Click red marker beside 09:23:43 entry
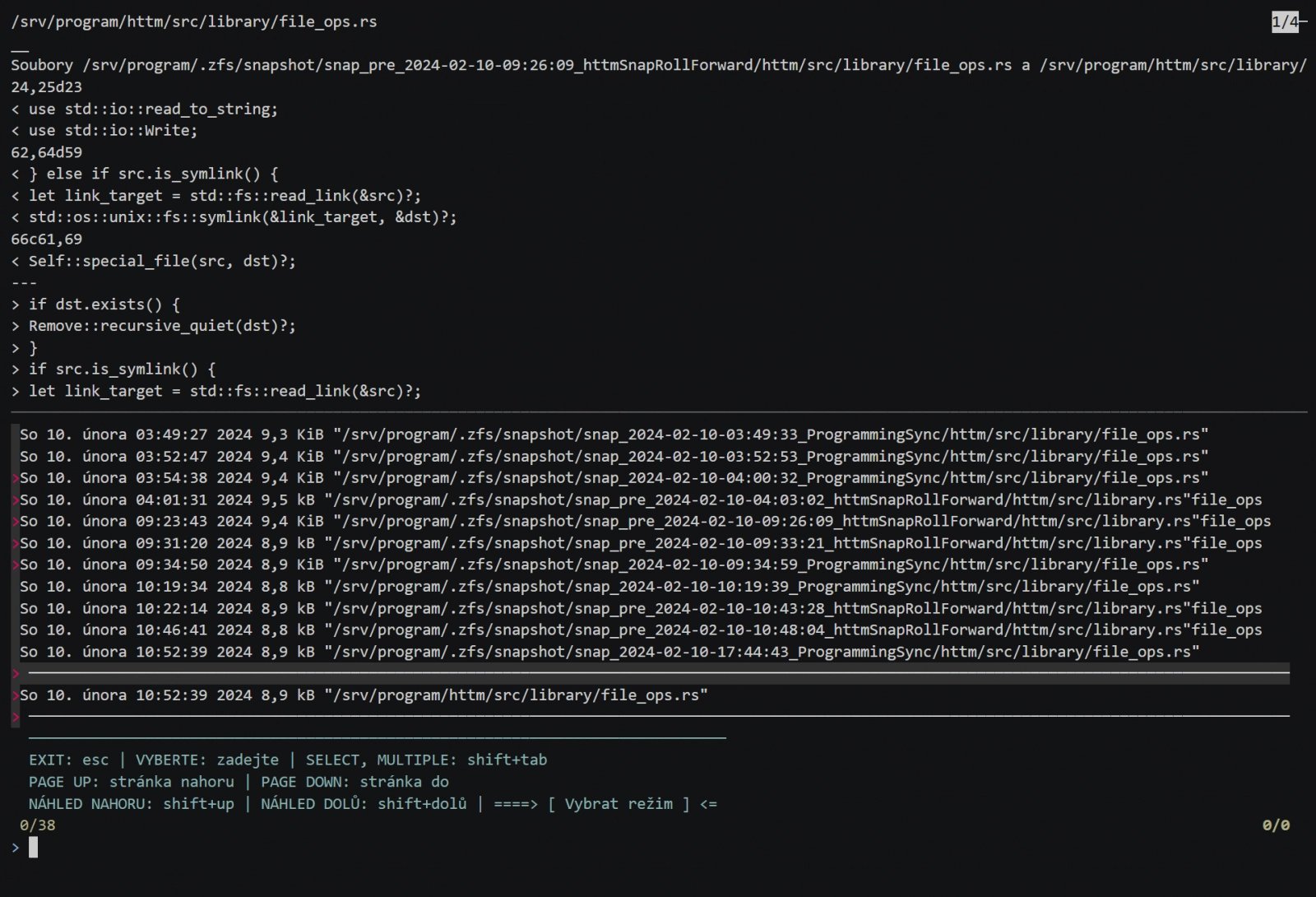 (15, 522)
